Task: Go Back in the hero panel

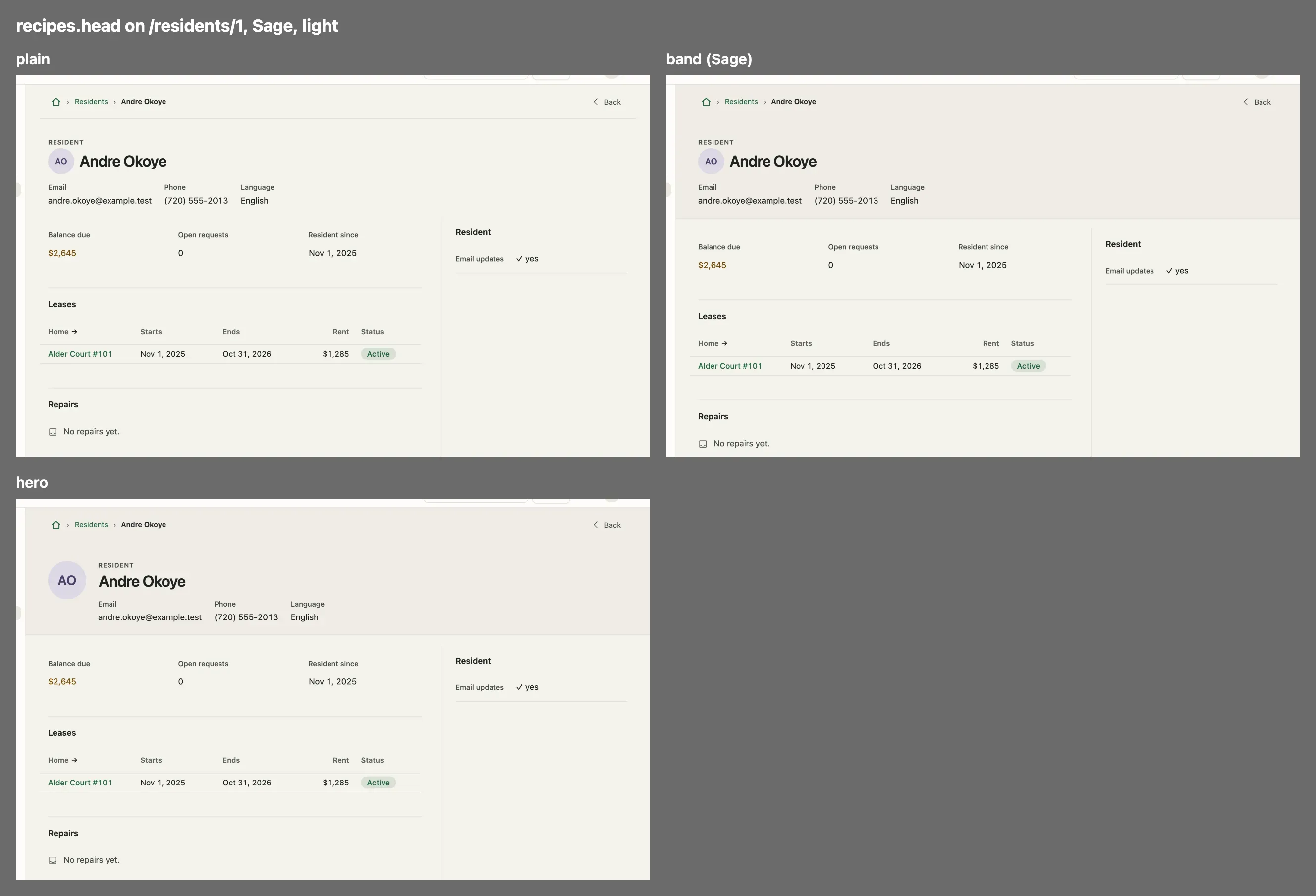Action: tap(607, 525)
